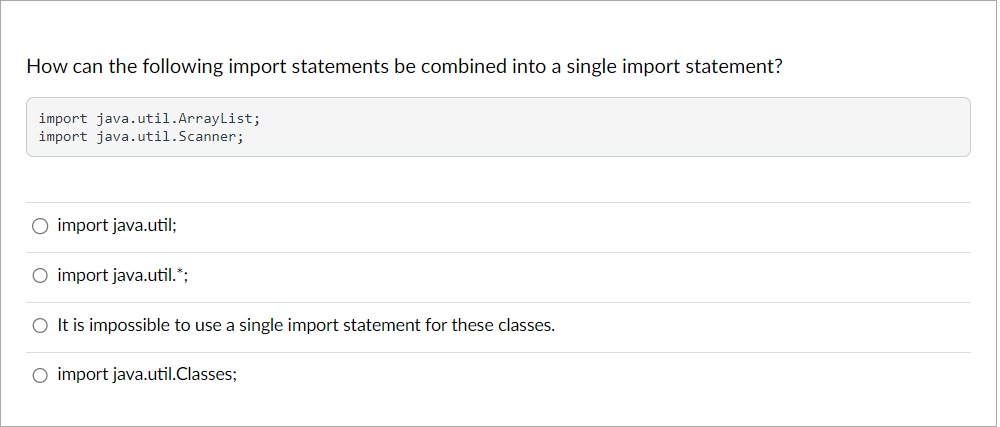Image resolution: width=1000 pixels, height=427 pixels.
Task: Click the "import java.util;" answer label
Action: pos(117,226)
